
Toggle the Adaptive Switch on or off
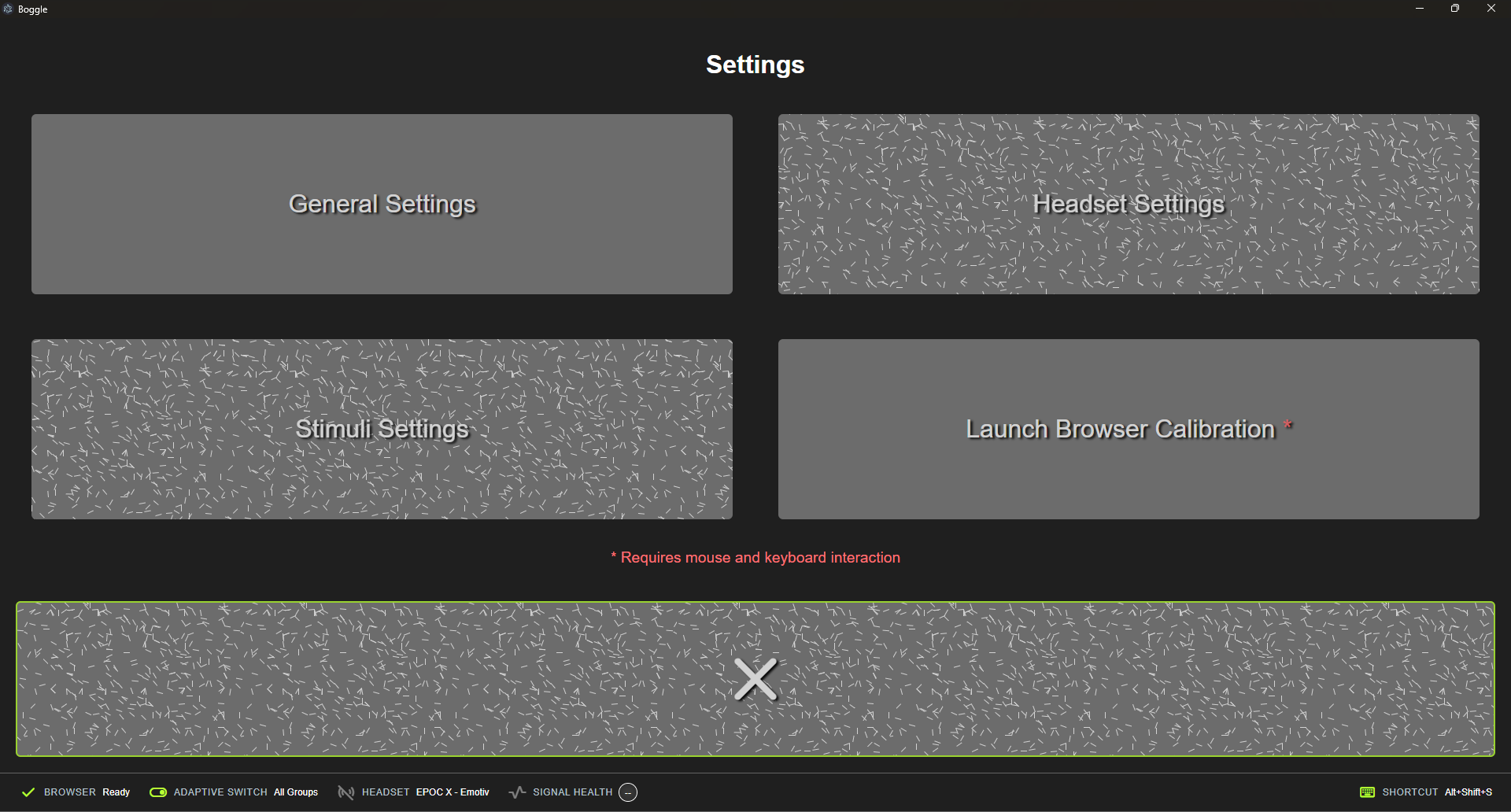pyautogui.click(x=158, y=792)
